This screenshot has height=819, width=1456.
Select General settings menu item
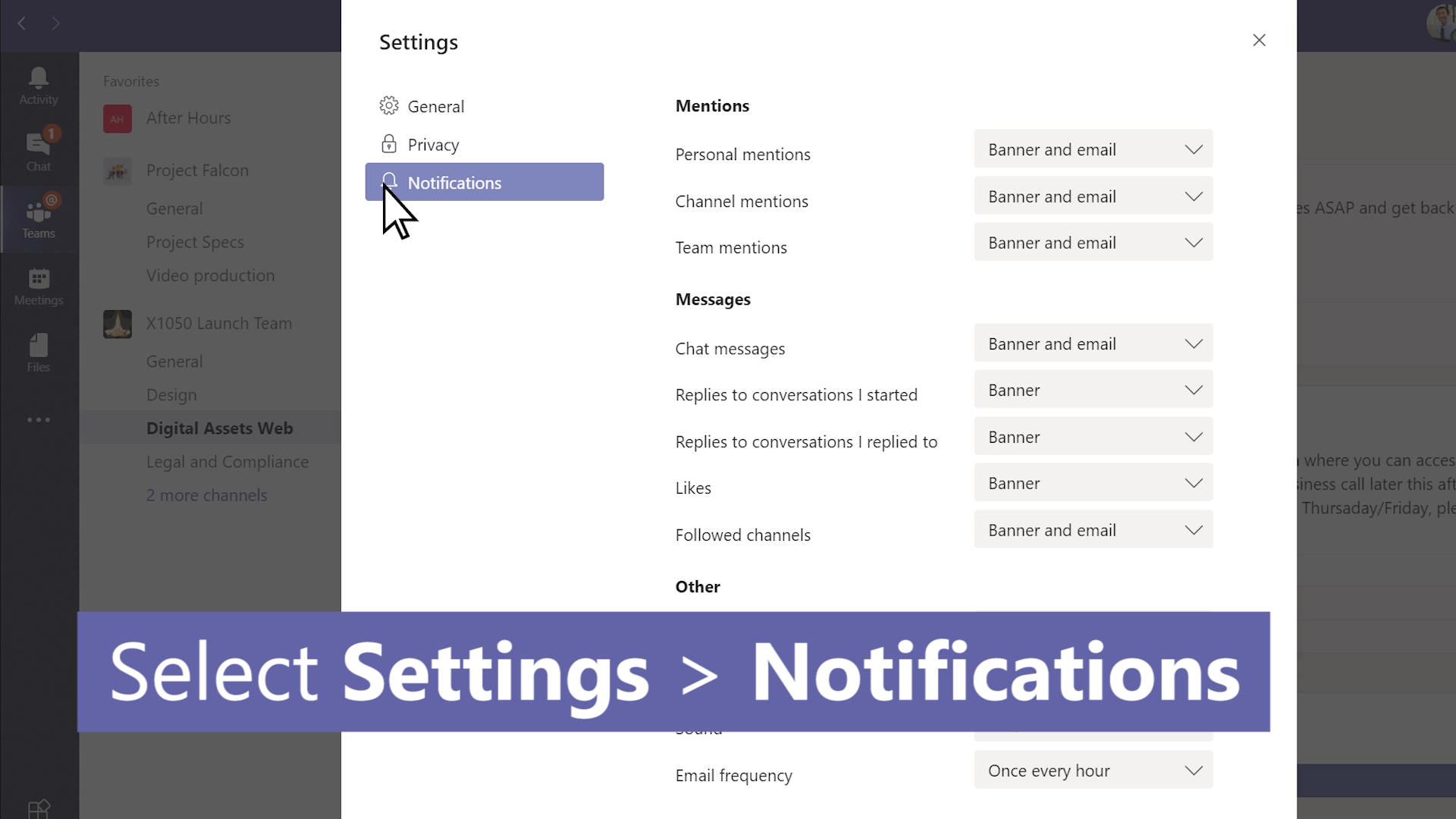coord(436,106)
